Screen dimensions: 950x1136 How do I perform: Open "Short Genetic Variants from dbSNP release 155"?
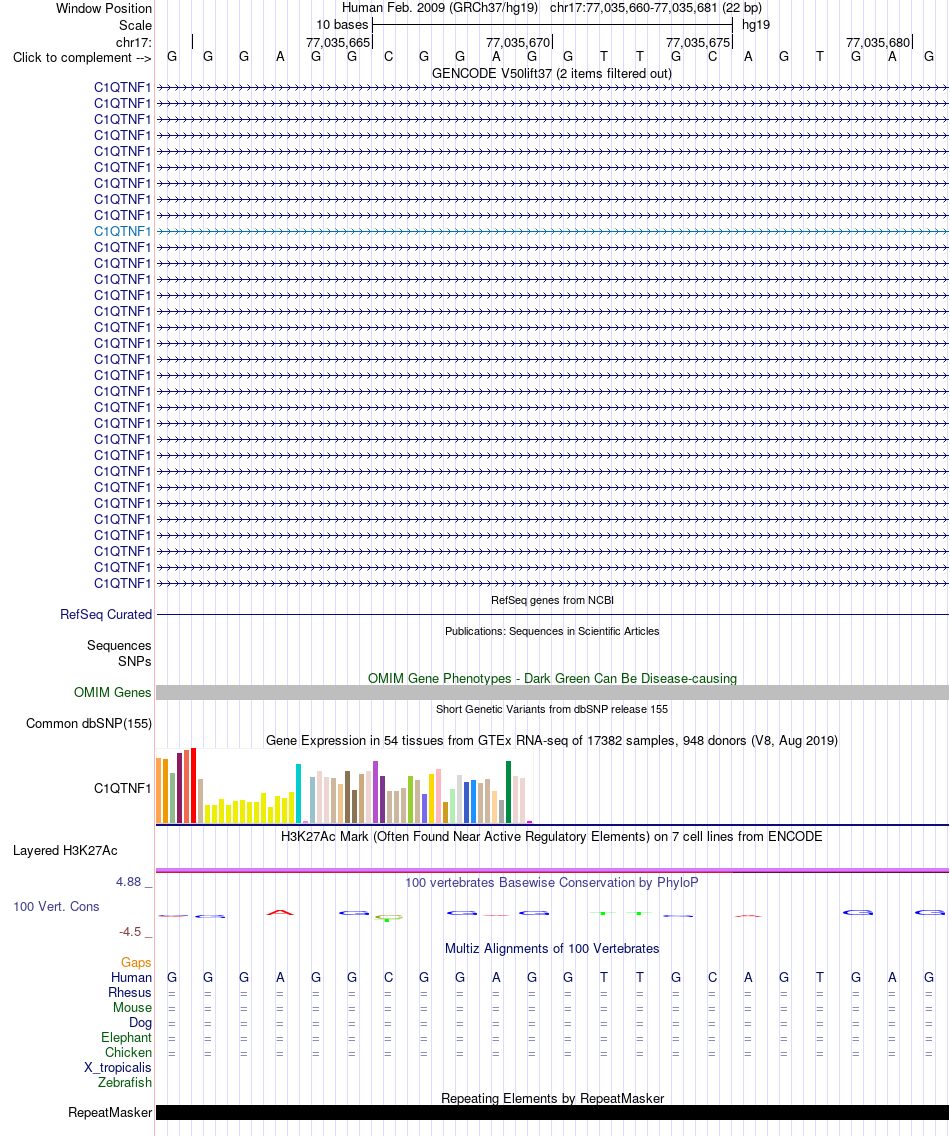coord(552,709)
